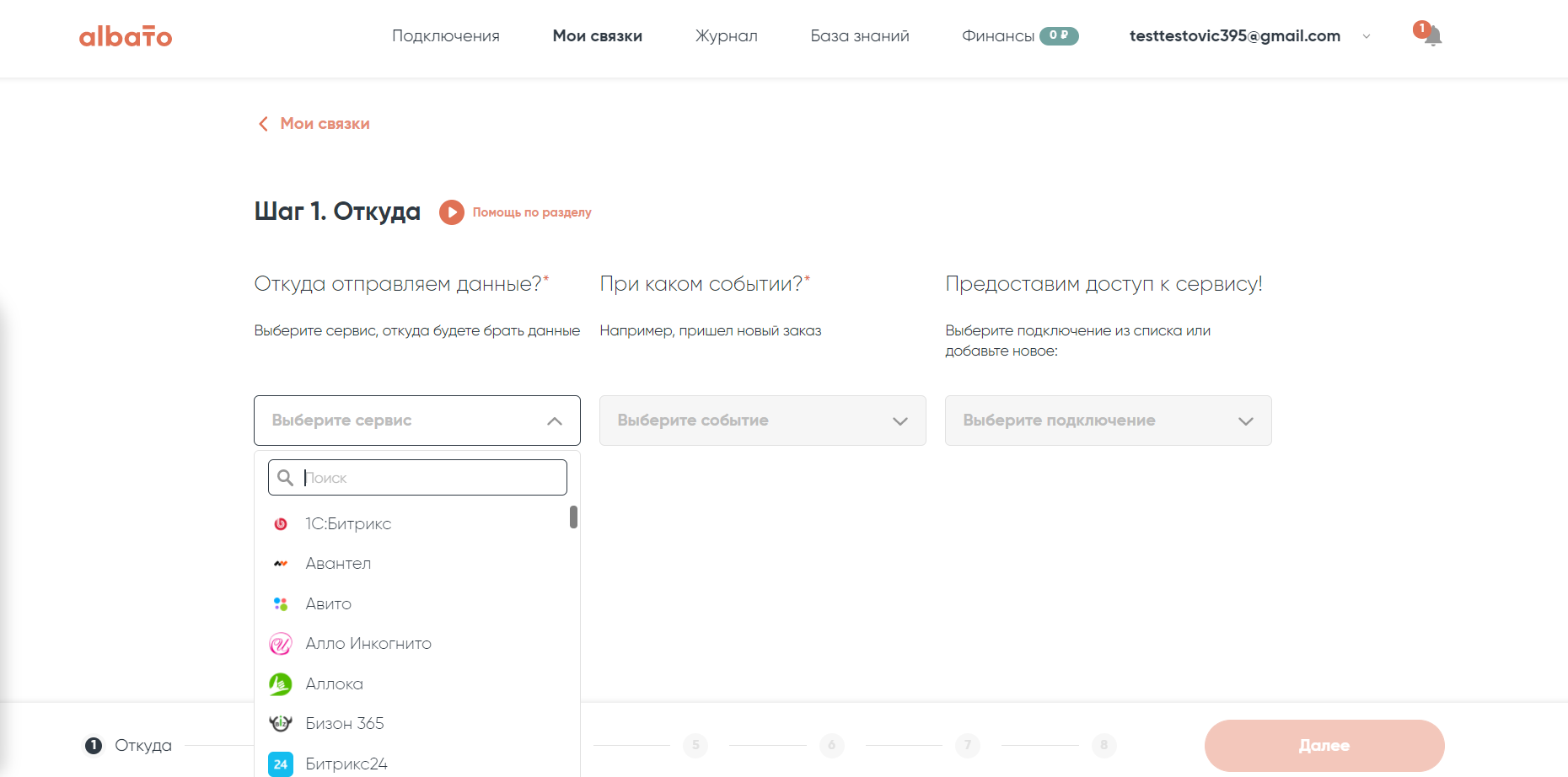Click the testtestovic395@gmail.com account name
This screenshot has height=777, width=1568.
click(1235, 36)
